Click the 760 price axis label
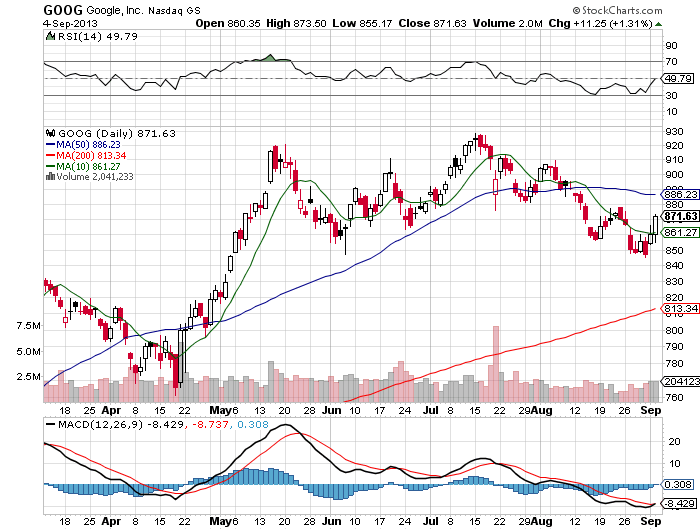 674,397
